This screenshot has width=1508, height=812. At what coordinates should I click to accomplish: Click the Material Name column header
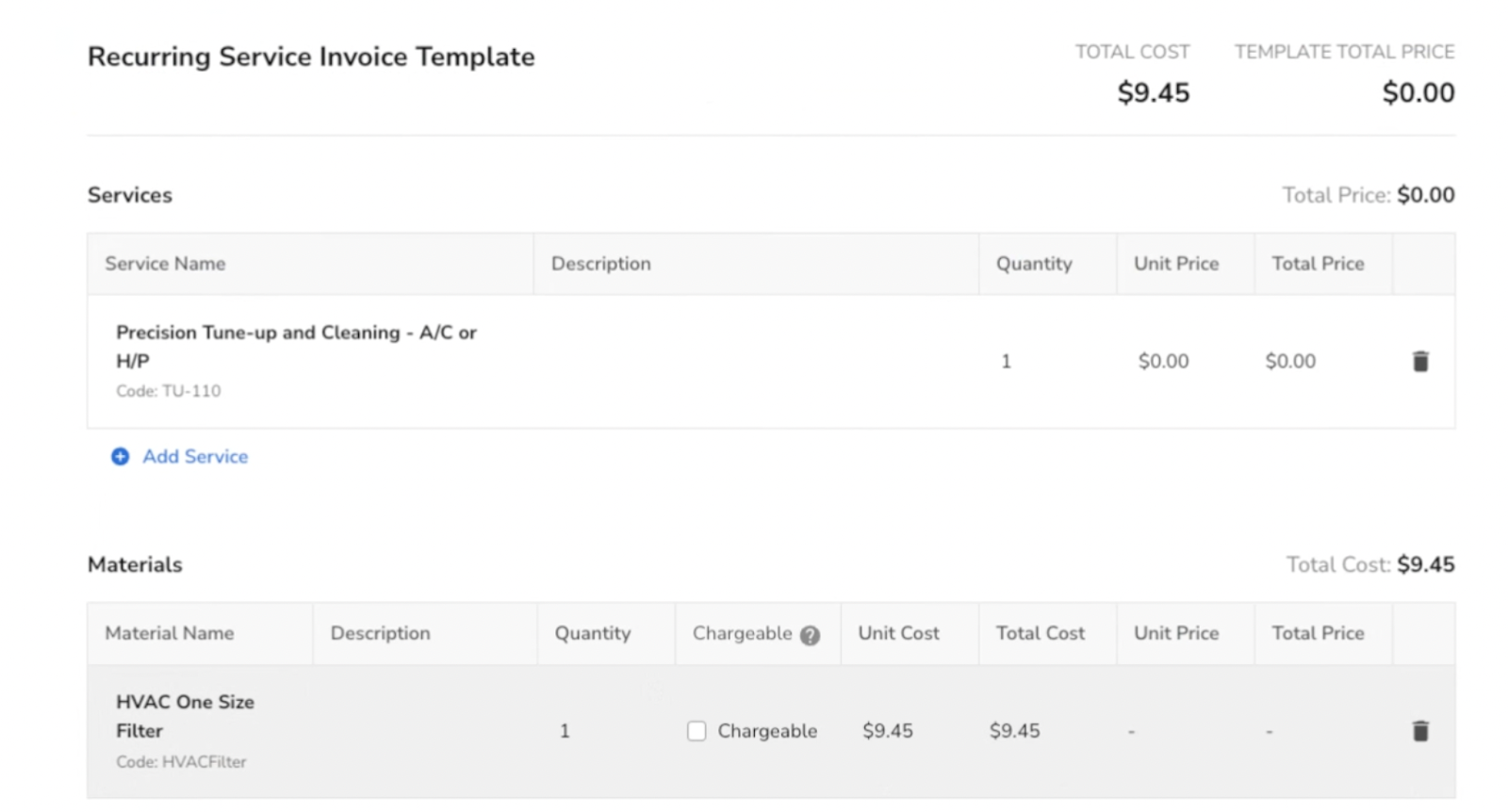[169, 634]
